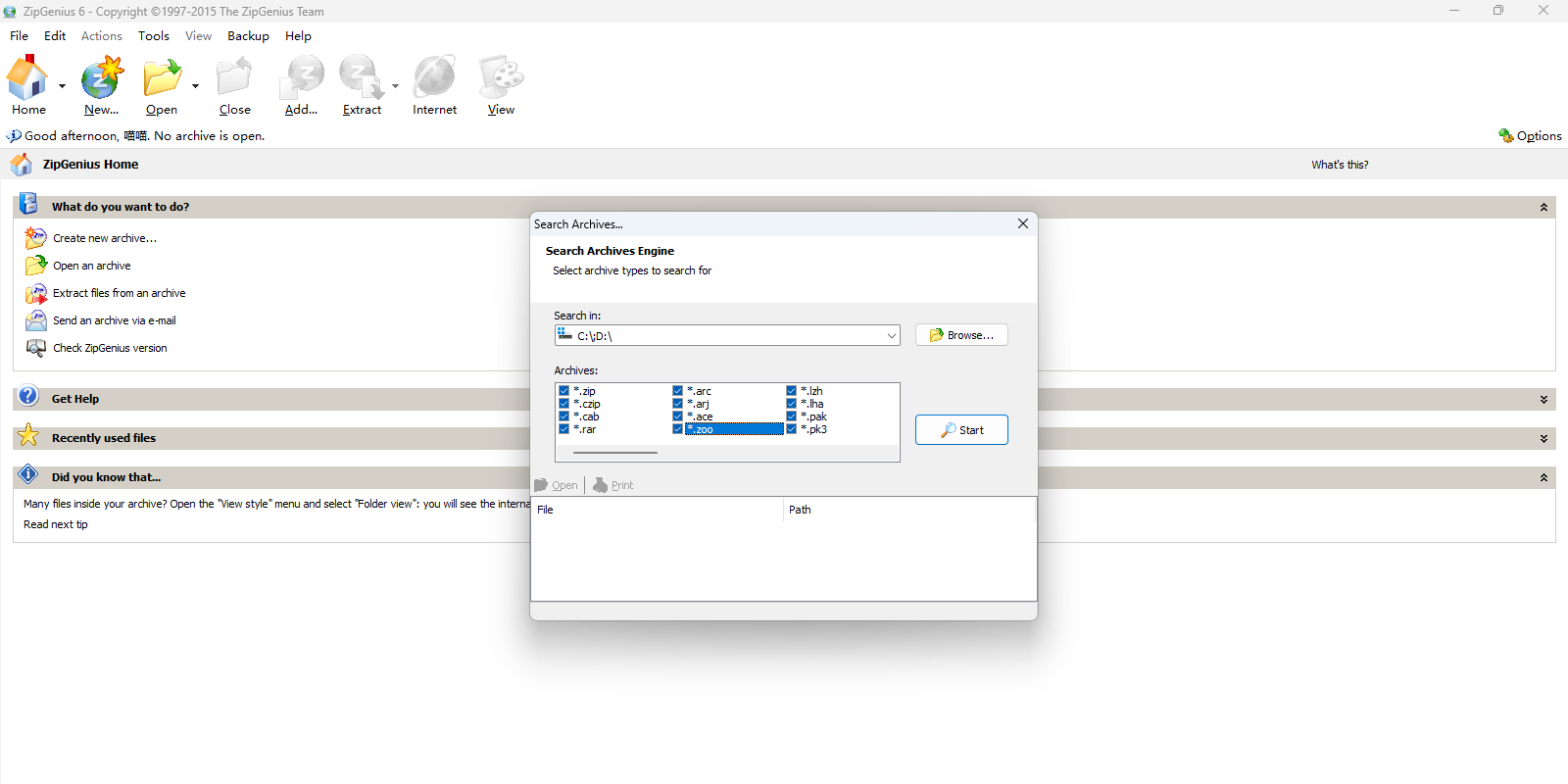Viewport: 1568px width, 784px height.
Task: Expand the Recently used files section
Action: tap(1543, 439)
